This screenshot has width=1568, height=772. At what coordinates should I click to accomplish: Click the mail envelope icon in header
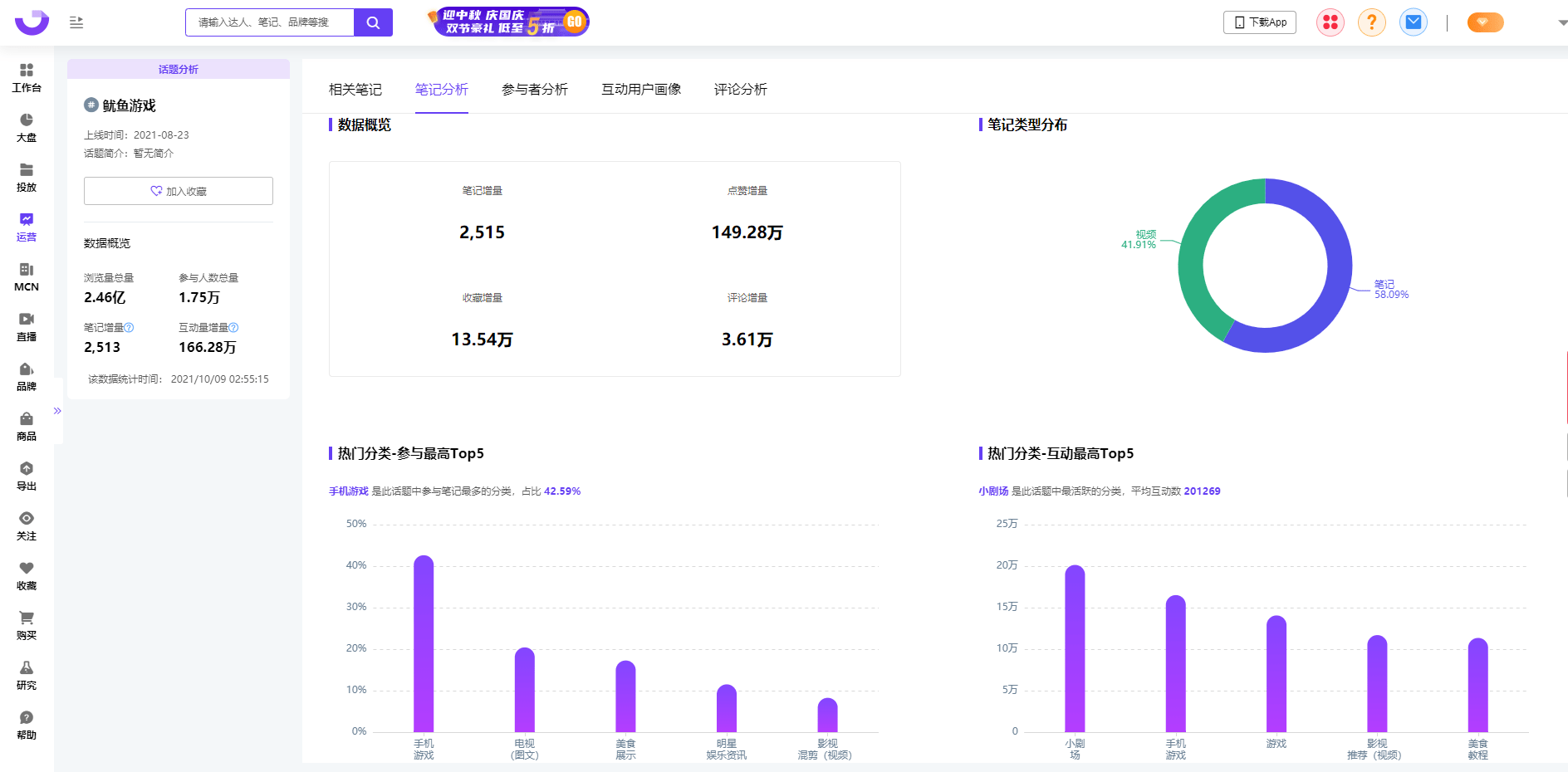(x=1413, y=22)
